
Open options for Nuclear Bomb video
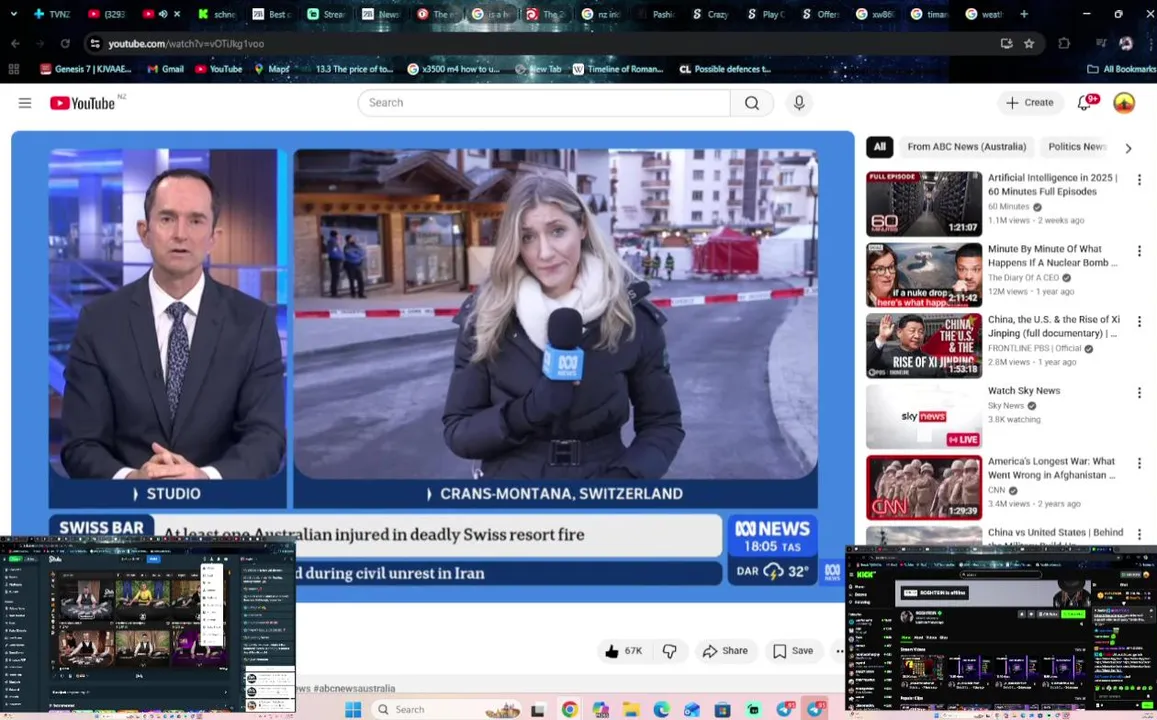(x=1139, y=251)
